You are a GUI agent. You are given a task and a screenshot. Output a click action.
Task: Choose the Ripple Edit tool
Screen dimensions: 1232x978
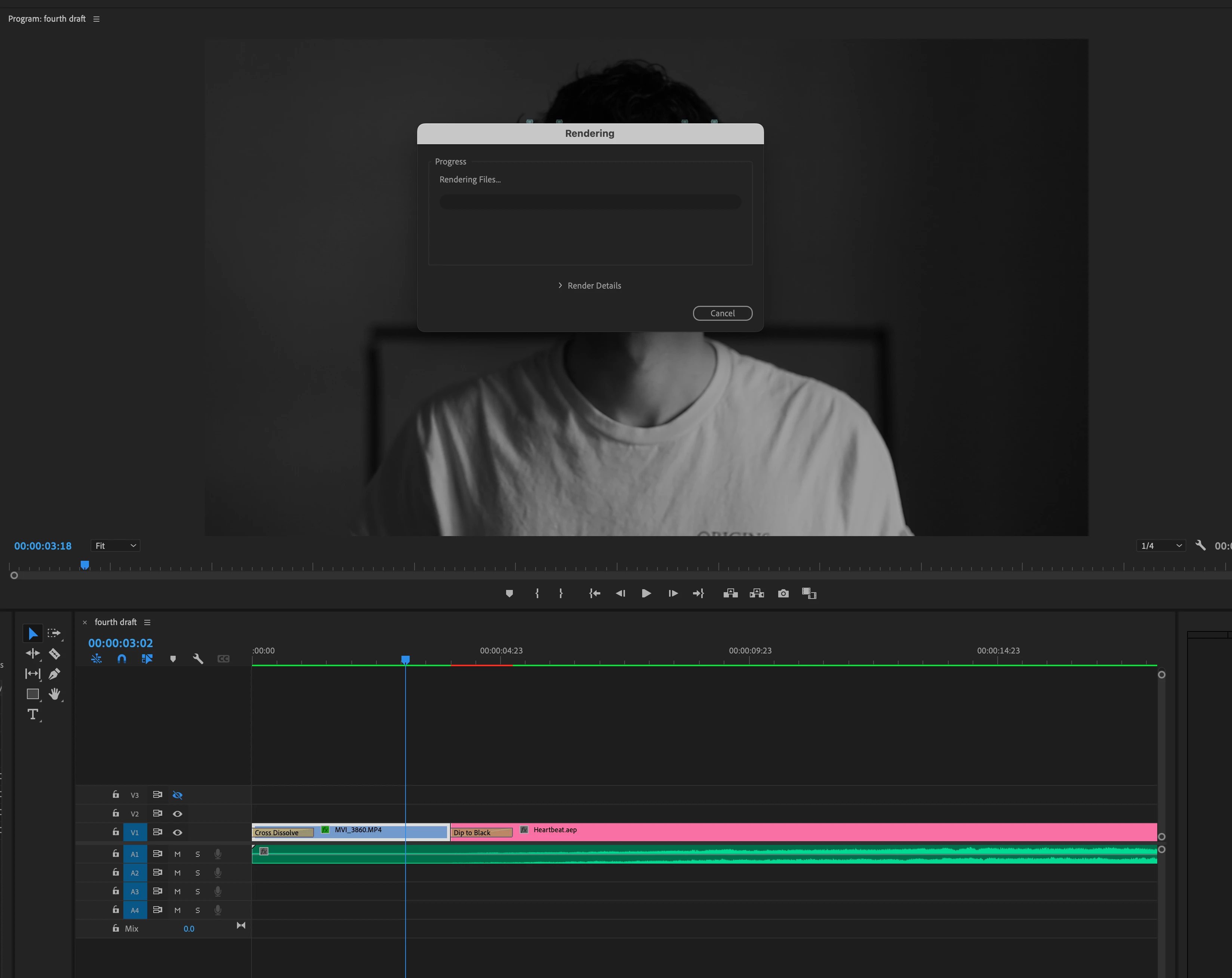point(33,653)
